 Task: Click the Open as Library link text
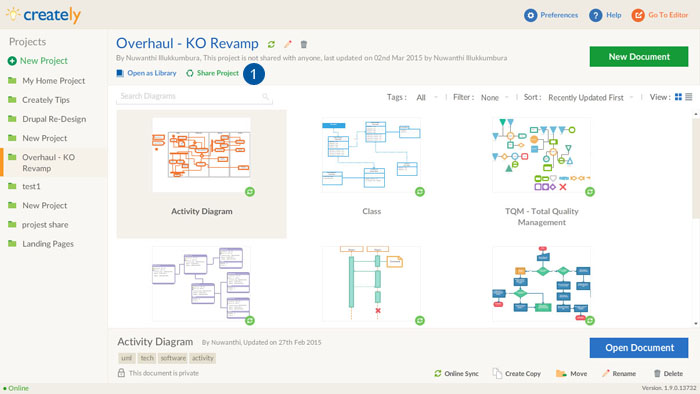click(x=152, y=73)
